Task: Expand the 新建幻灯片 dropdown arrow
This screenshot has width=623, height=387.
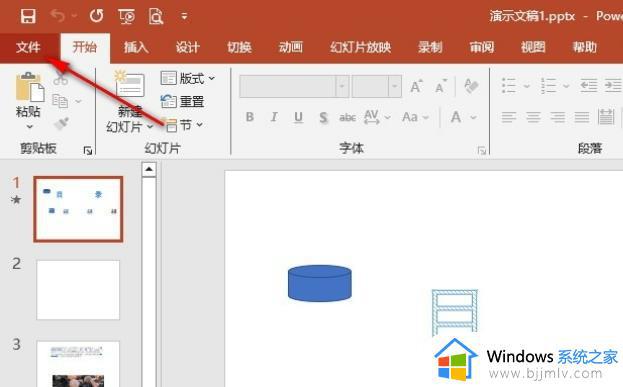Action: 150,127
